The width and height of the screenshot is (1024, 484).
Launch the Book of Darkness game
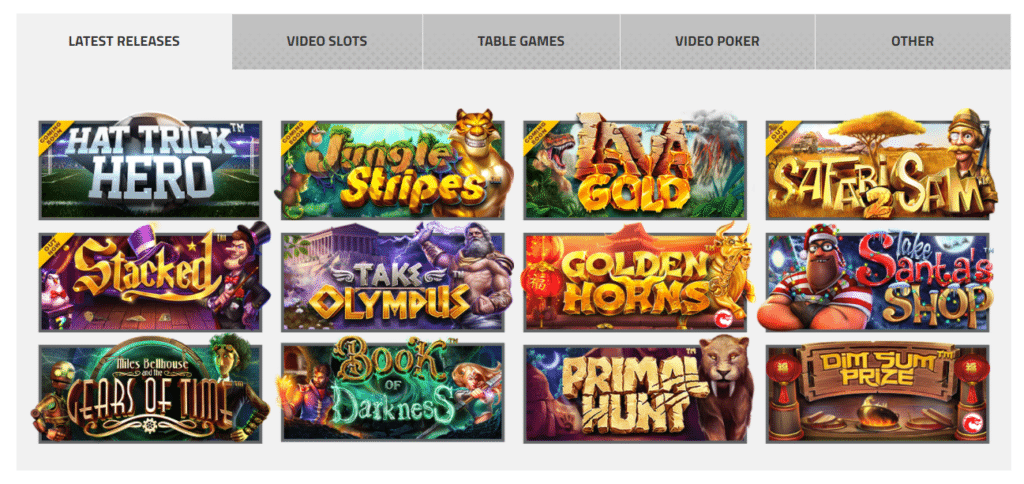click(x=392, y=393)
